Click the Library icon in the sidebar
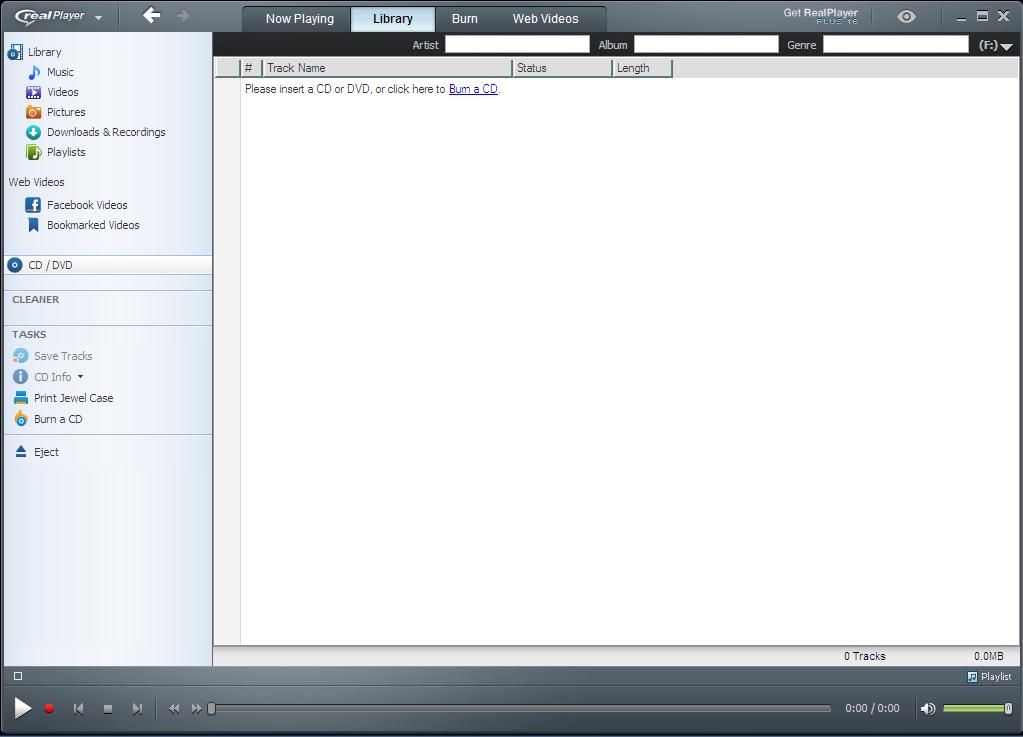Viewport: 1023px width, 737px height. [15, 52]
